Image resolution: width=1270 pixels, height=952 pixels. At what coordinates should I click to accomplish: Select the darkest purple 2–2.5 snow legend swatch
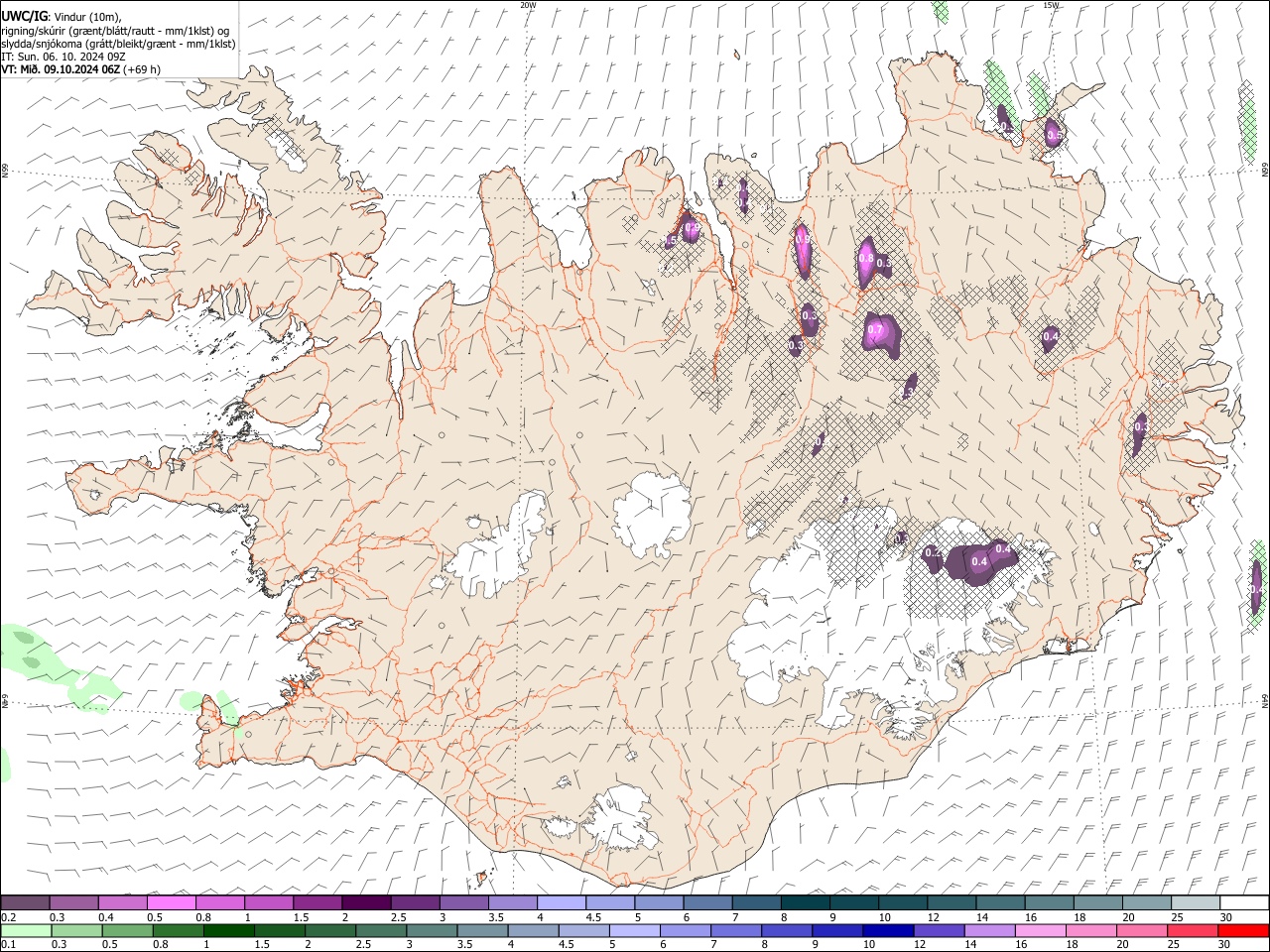[x=366, y=903]
